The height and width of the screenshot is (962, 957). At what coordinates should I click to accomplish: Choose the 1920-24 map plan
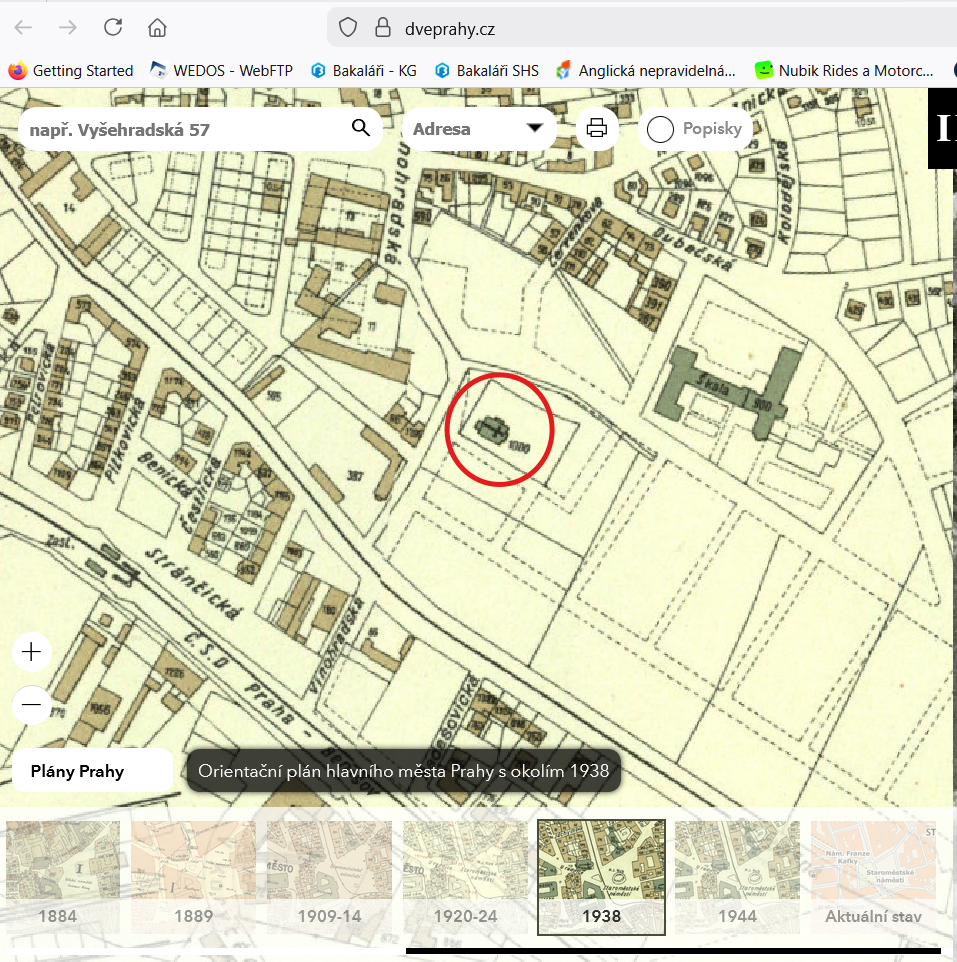tap(464, 876)
